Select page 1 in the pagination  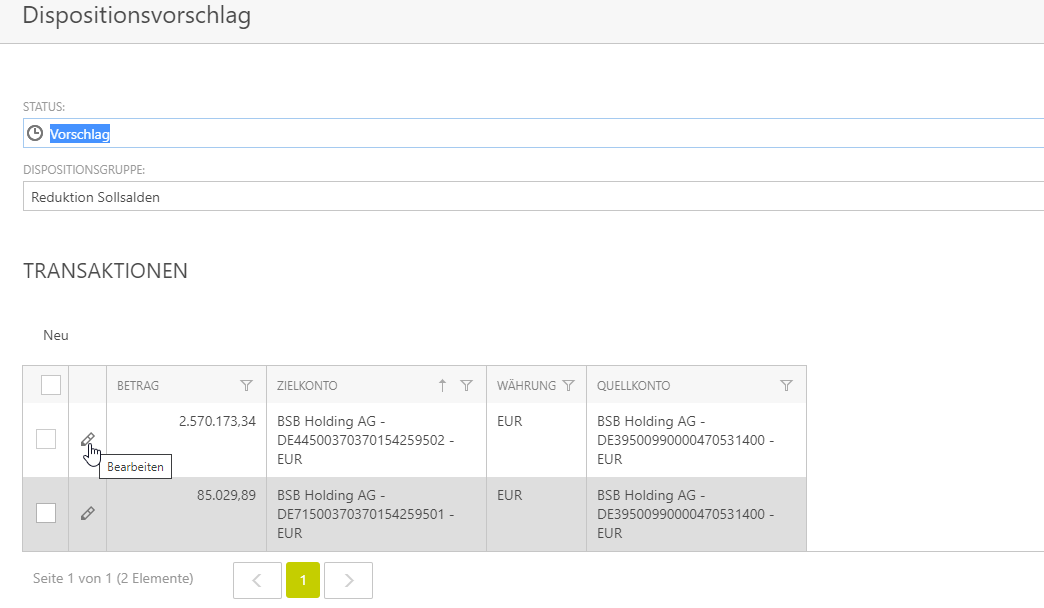coord(303,580)
